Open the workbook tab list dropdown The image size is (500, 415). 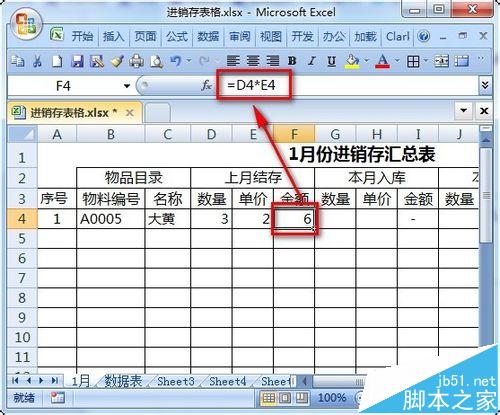pos(464,110)
